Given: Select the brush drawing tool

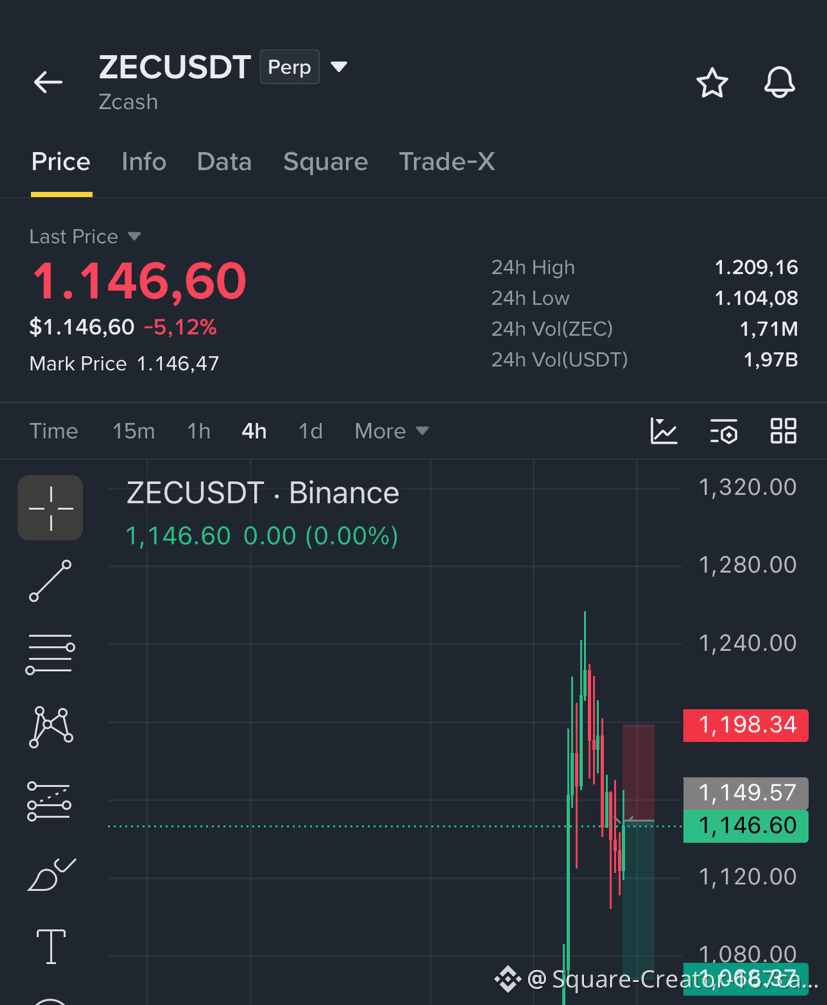Looking at the screenshot, I should click(x=51, y=874).
